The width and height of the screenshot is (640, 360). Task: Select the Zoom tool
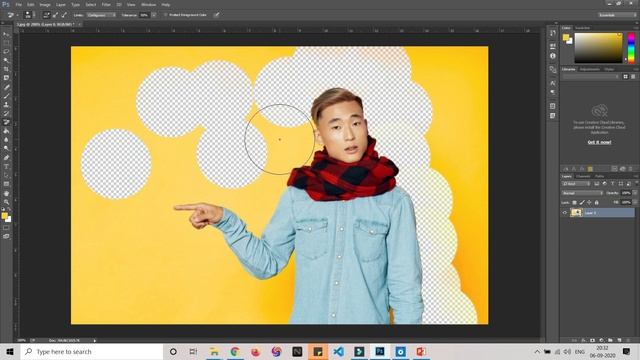(6, 202)
